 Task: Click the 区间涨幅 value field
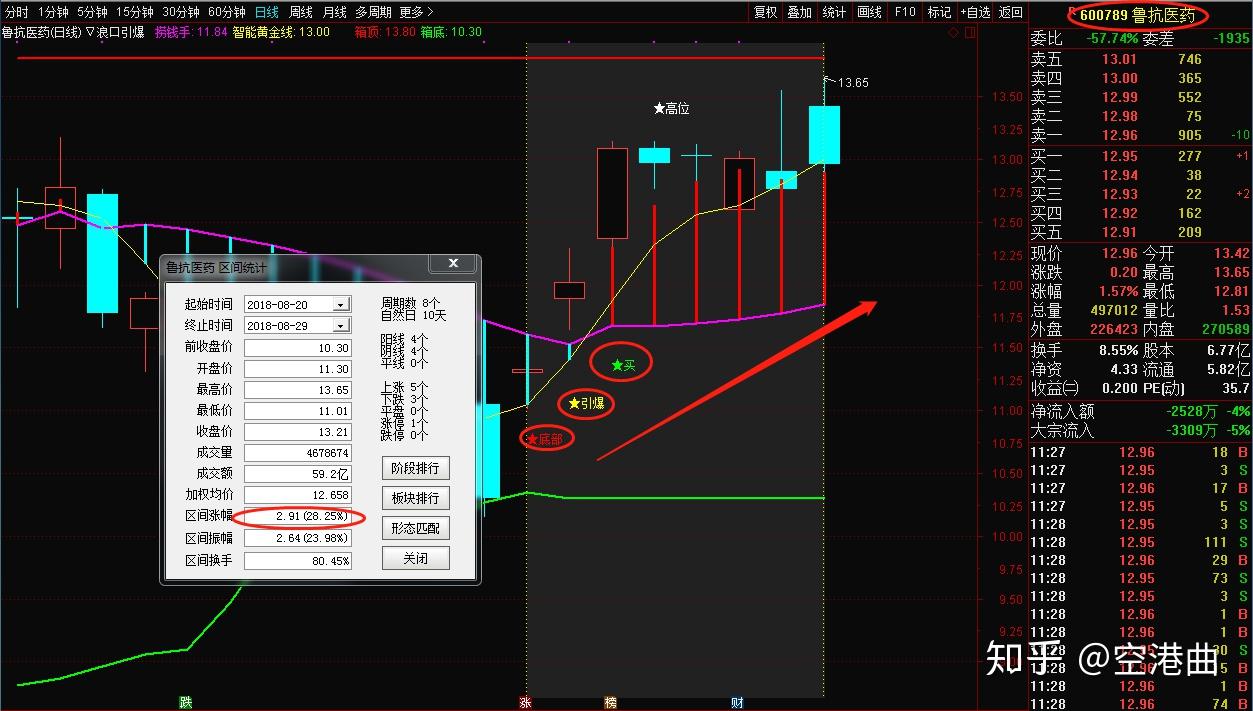[298, 517]
